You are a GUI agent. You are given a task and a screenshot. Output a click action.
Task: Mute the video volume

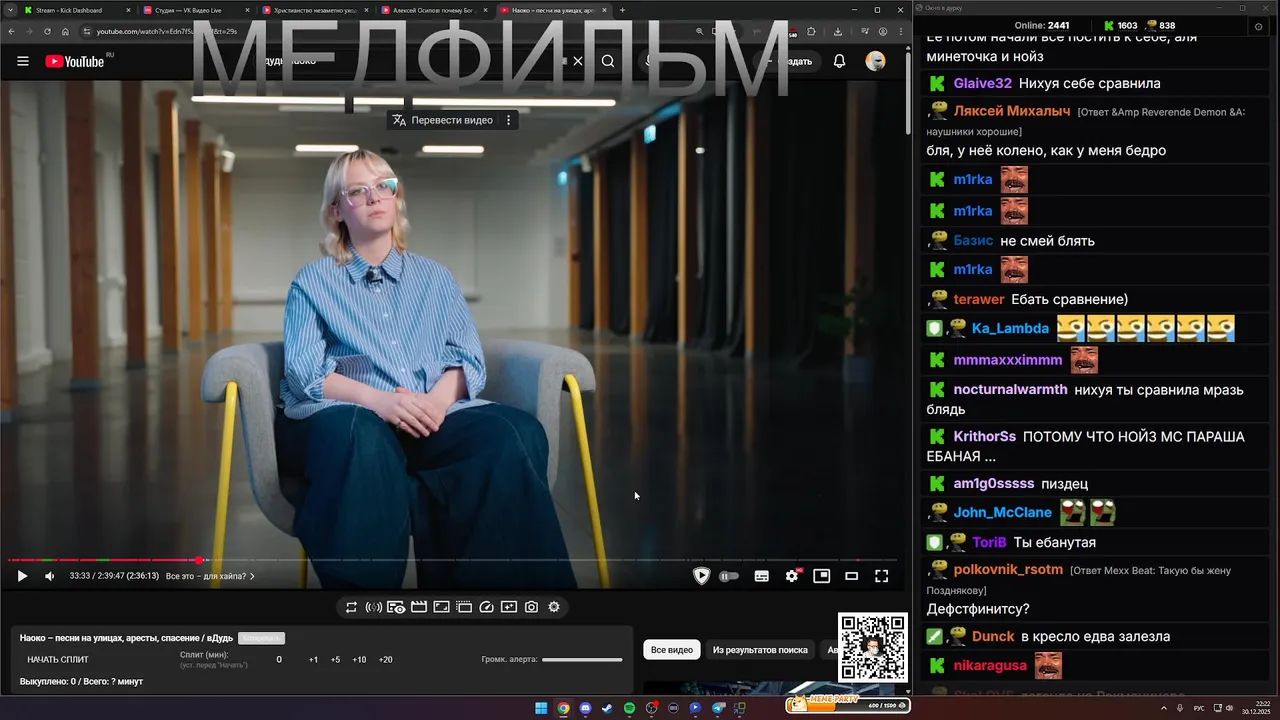click(x=50, y=576)
